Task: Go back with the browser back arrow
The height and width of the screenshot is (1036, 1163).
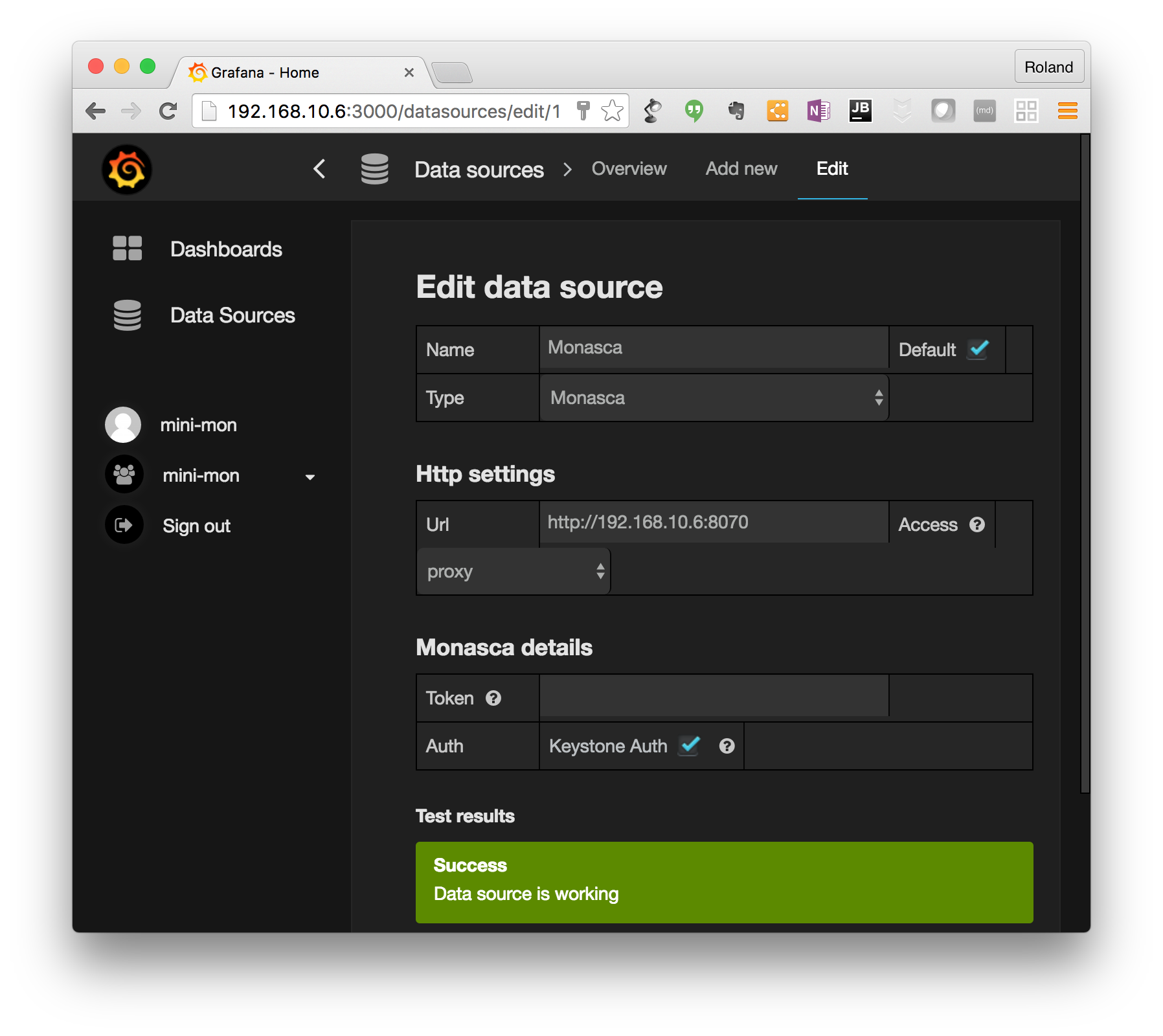Action: coord(96,111)
